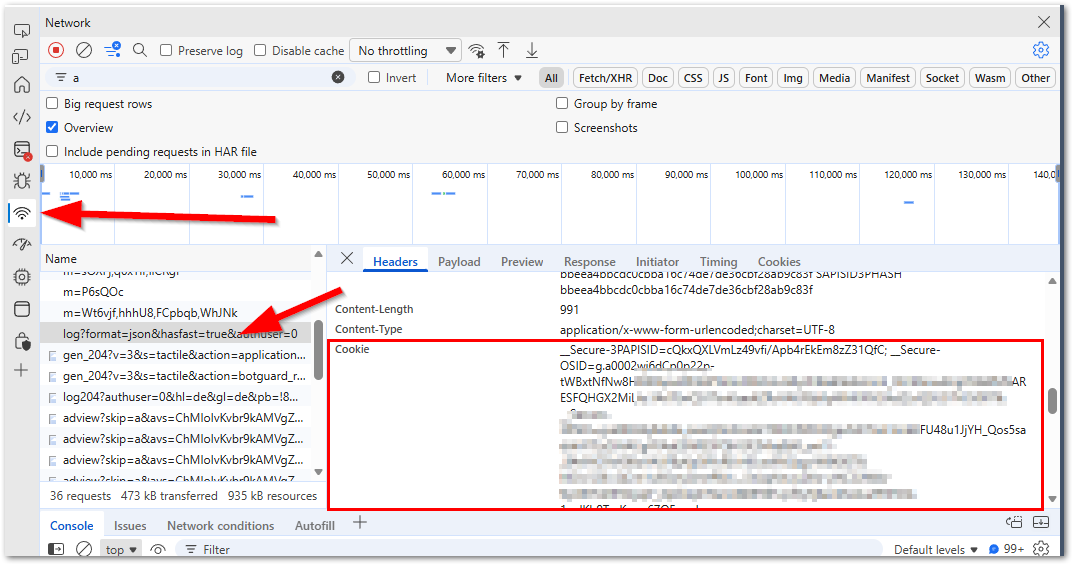Filter by Doc type
Image resolution: width=1073 pixels, height=565 pixels.
click(x=658, y=78)
